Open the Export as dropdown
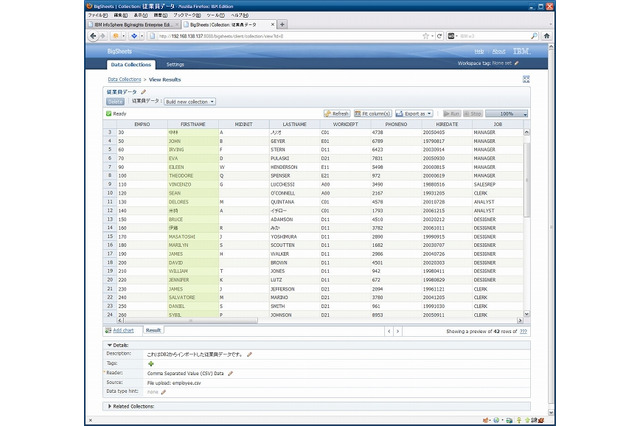Screen dimensions: 640x426 point(414,113)
